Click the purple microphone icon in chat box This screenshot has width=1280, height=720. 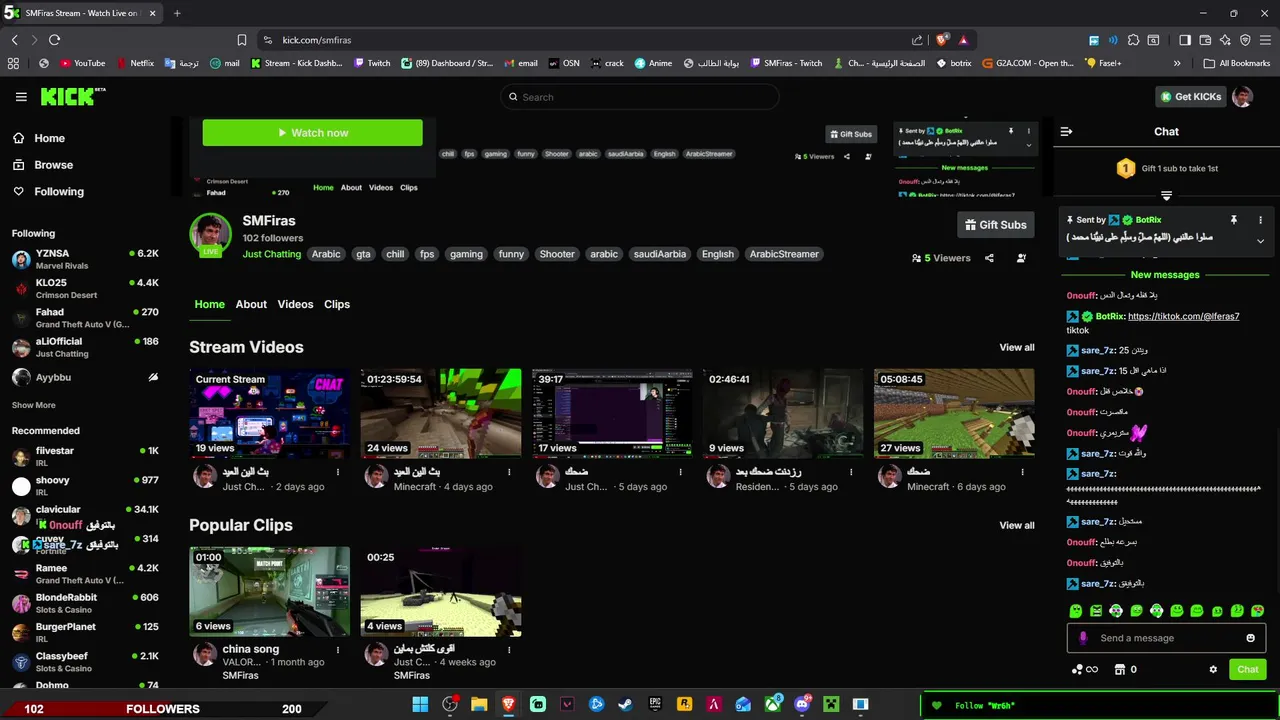1083,638
